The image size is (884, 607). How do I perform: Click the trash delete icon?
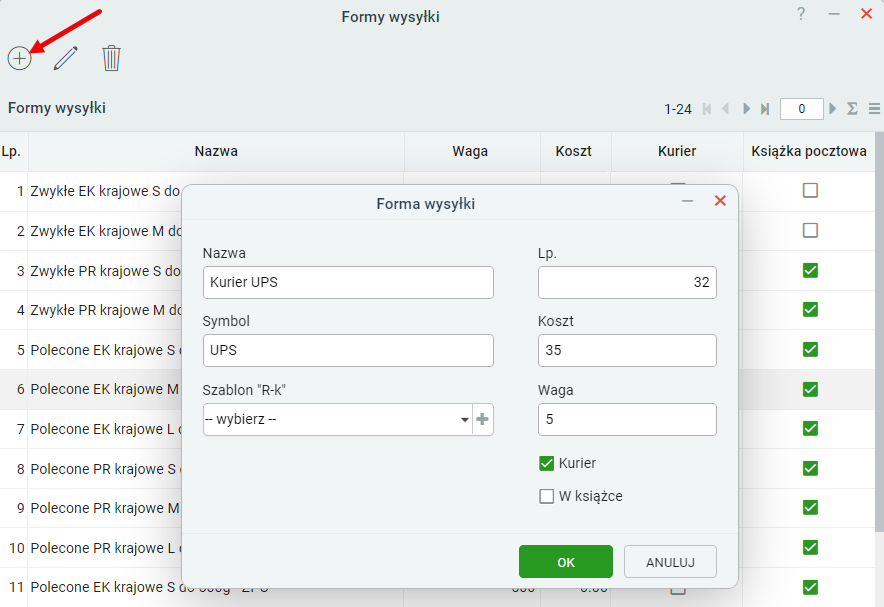pos(111,58)
